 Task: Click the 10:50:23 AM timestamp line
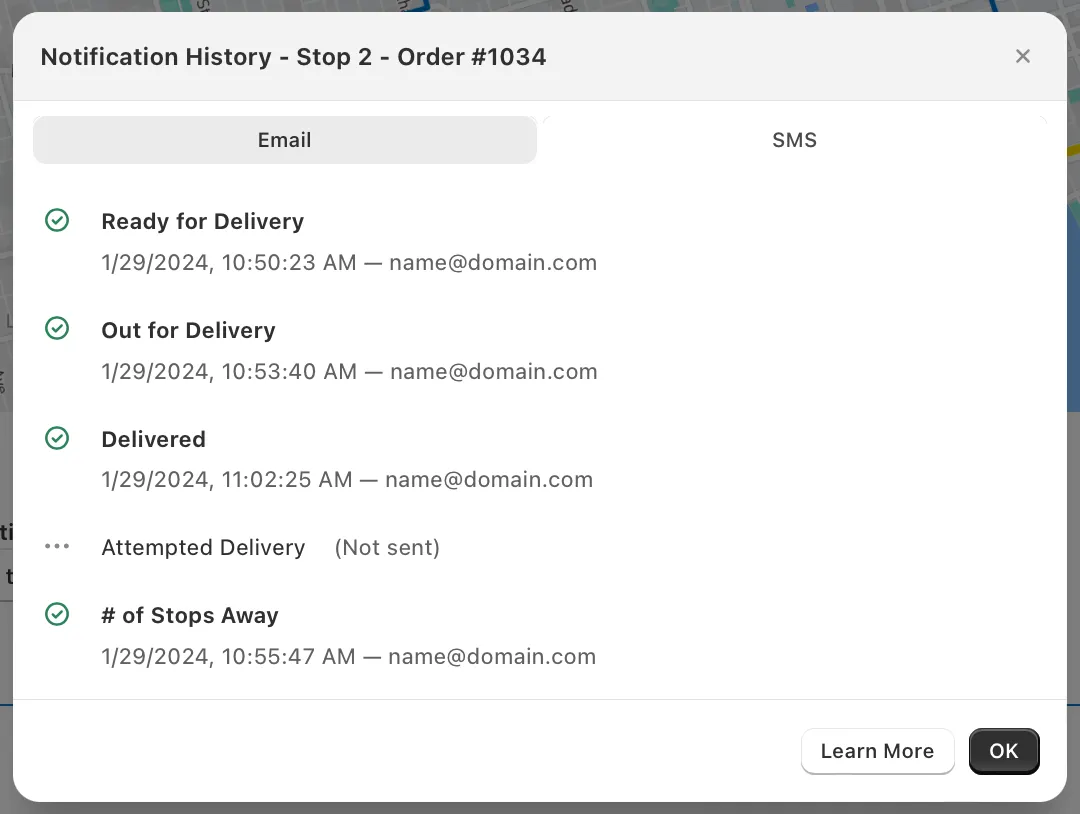[349, 262]
